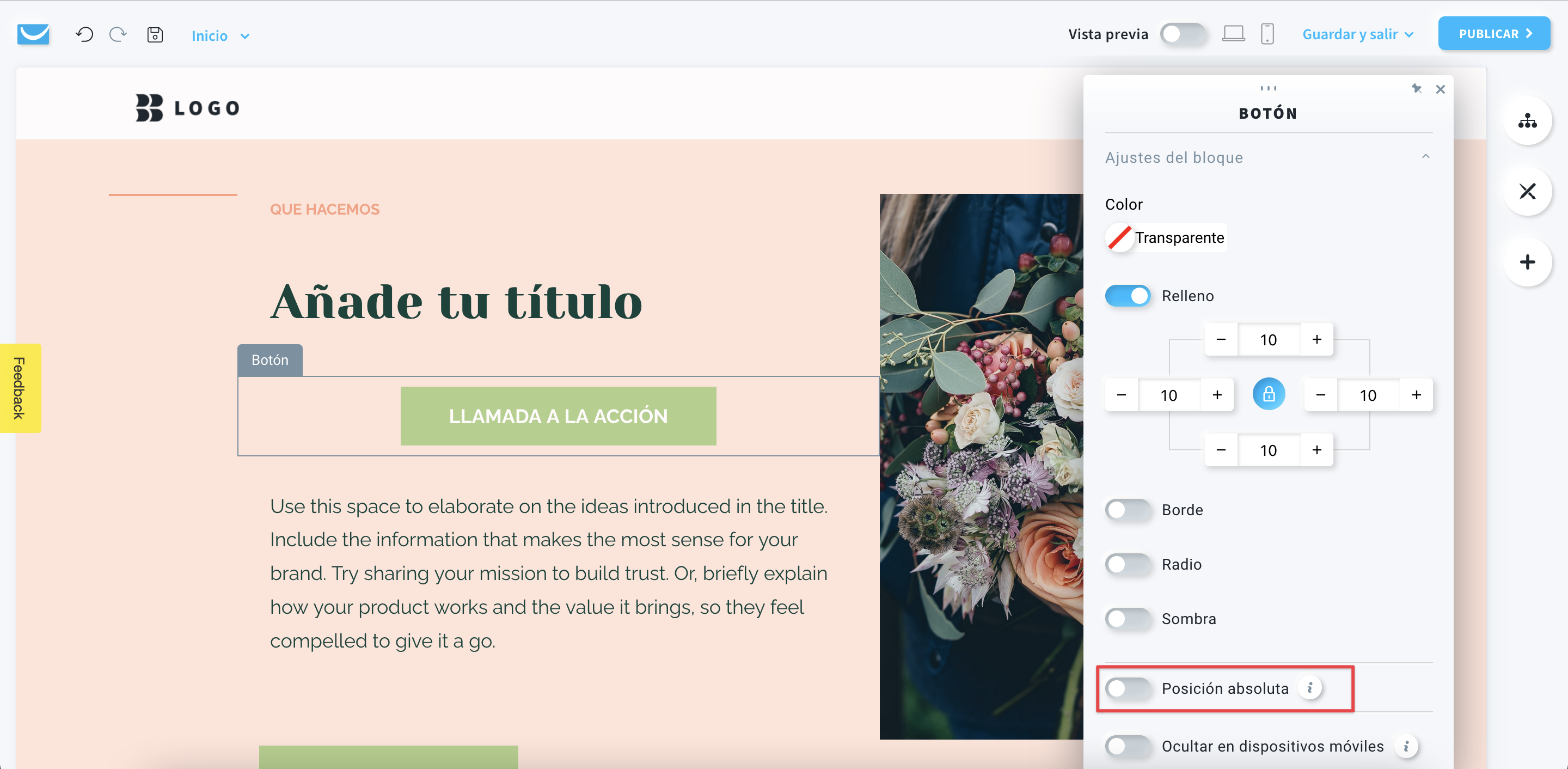Collapse the Ajustes del bloque section
This screenshot has width=1568, height=769.
click(1269, 157)
